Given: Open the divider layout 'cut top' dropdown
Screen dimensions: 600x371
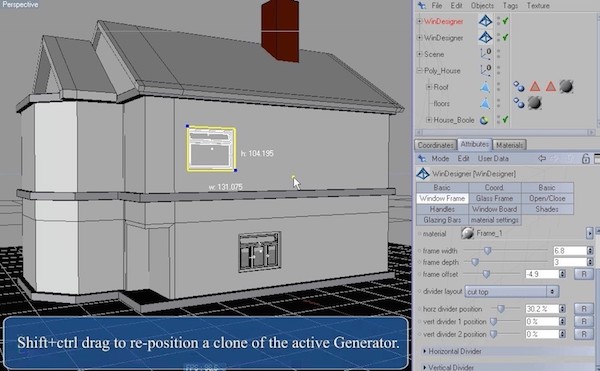Looking at the screenshot, I should click(512, 291).
